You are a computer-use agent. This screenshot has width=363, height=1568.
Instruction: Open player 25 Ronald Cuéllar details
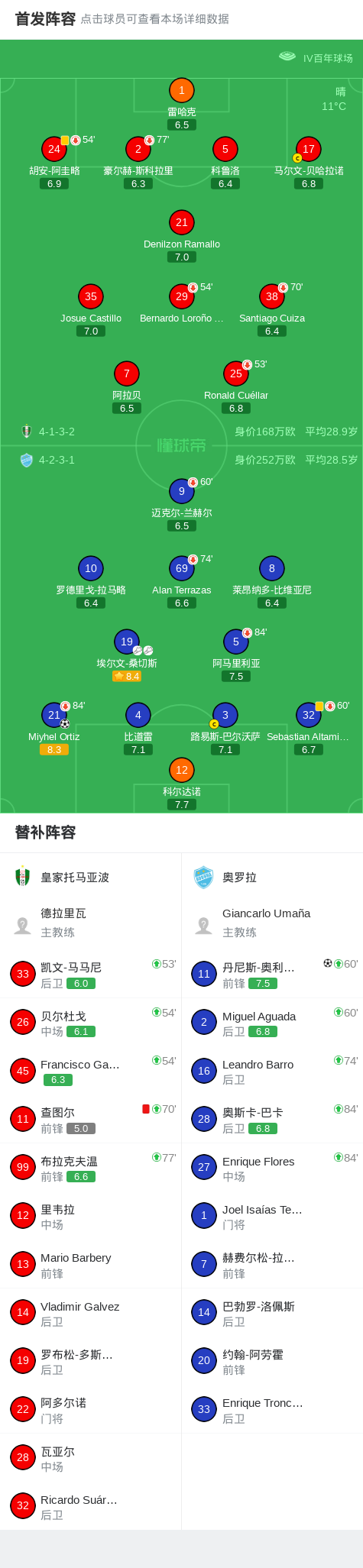236,373
